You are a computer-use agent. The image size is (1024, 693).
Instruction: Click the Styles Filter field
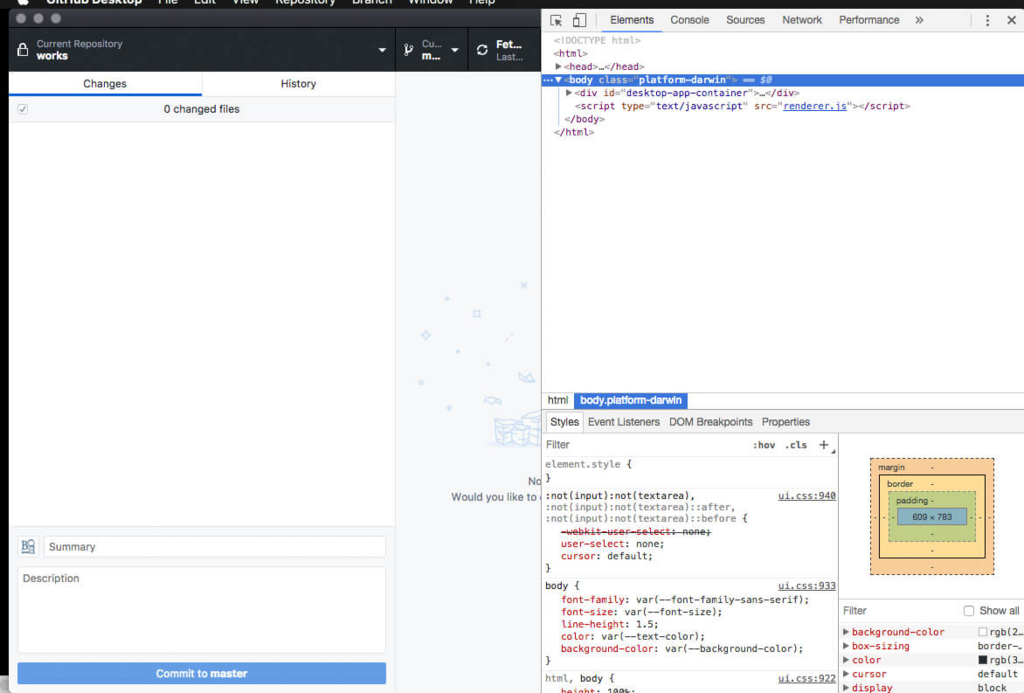pyautogui.click(x=647, y=445)
